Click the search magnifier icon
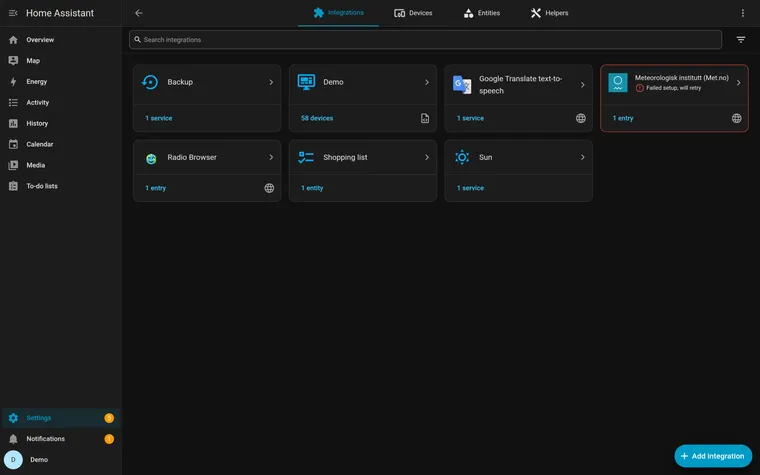The height and width of the screenshot is (475, 760). click(x=138, y=40)
